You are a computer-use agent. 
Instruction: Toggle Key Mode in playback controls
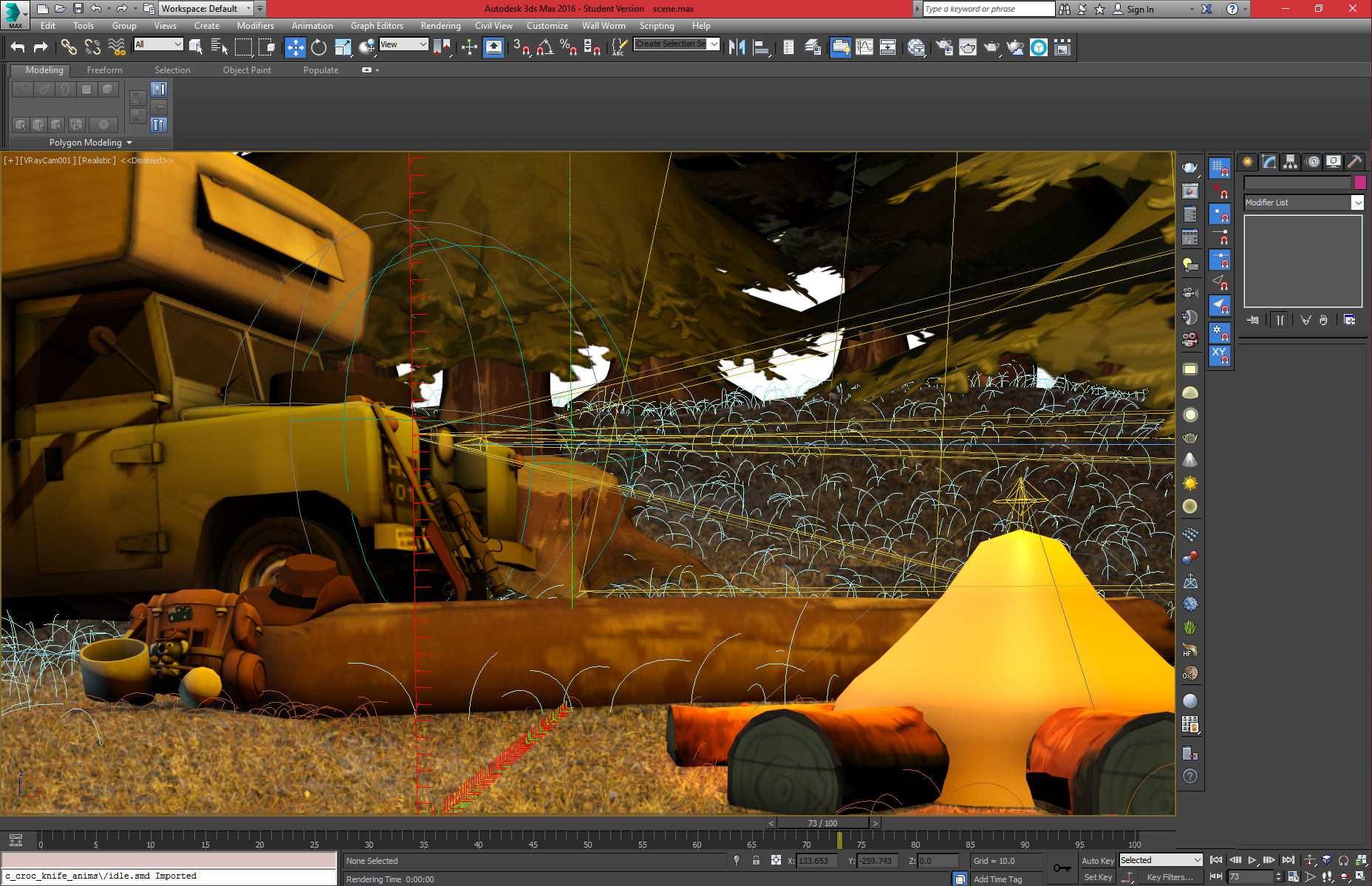(1216, 877)
